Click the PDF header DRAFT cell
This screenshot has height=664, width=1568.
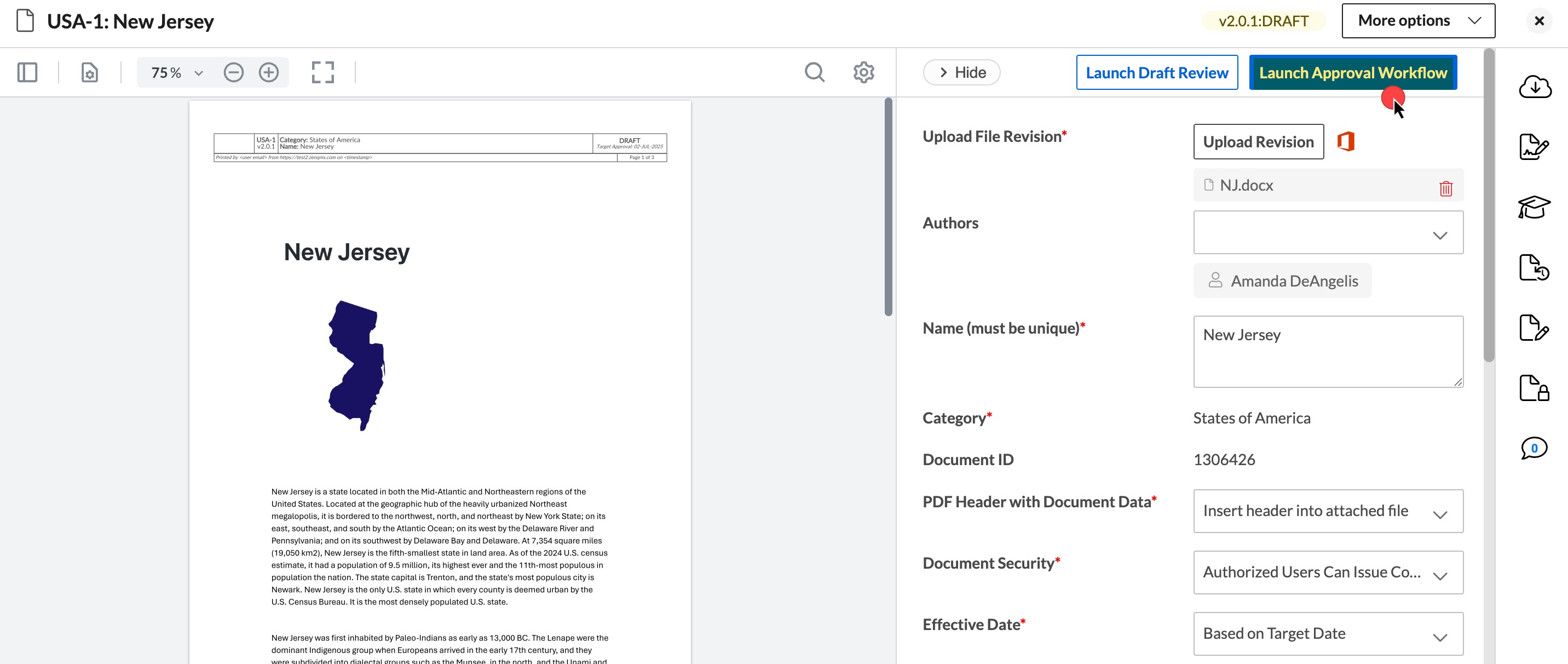click(x=630, y=143)
